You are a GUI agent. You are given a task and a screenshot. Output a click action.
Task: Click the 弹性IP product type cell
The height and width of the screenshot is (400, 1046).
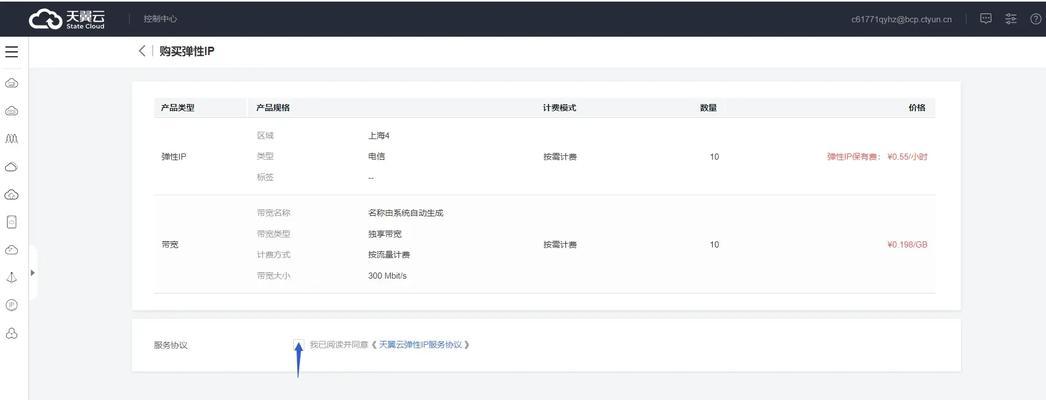click(173, 157)
